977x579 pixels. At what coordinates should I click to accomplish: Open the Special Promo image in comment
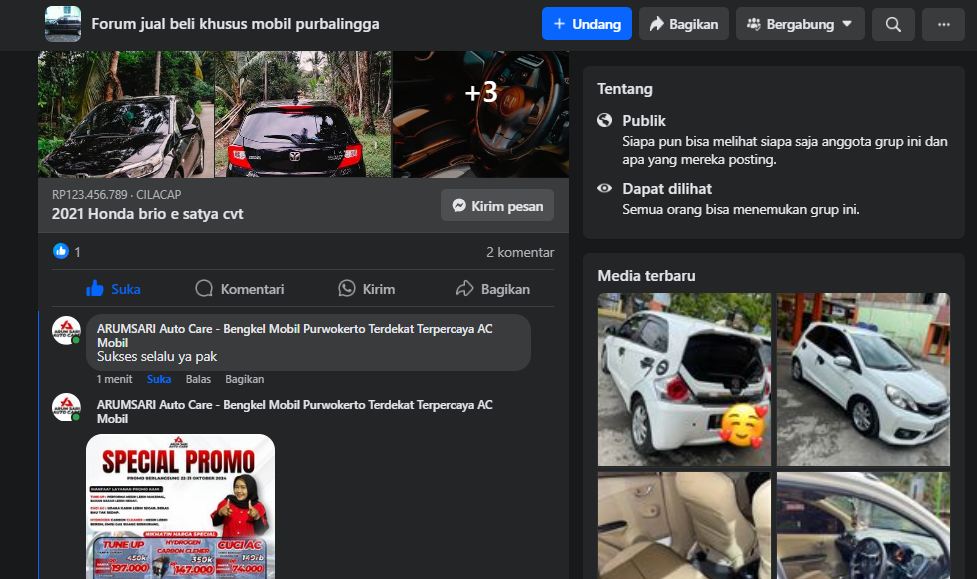(x=180, y=506)
